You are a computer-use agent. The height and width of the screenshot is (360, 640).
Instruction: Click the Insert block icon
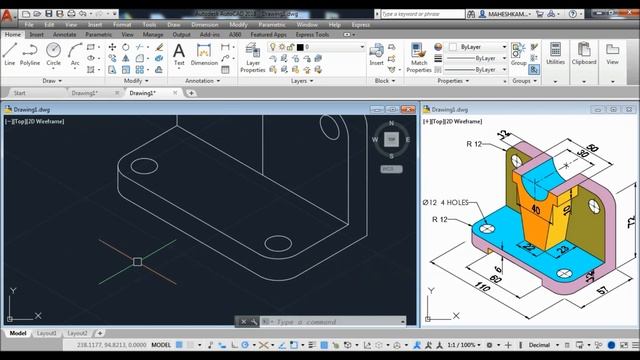point(376,55)
